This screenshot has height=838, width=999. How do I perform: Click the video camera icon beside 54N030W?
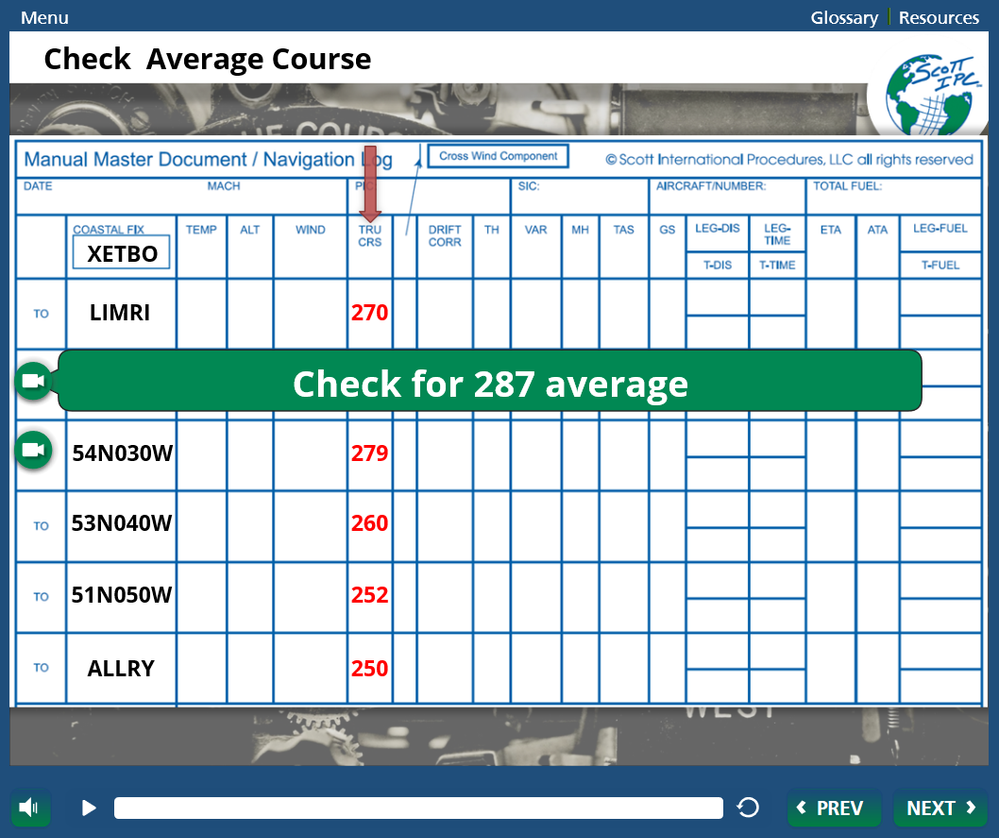pyautogui.click(x=33, y=451)
